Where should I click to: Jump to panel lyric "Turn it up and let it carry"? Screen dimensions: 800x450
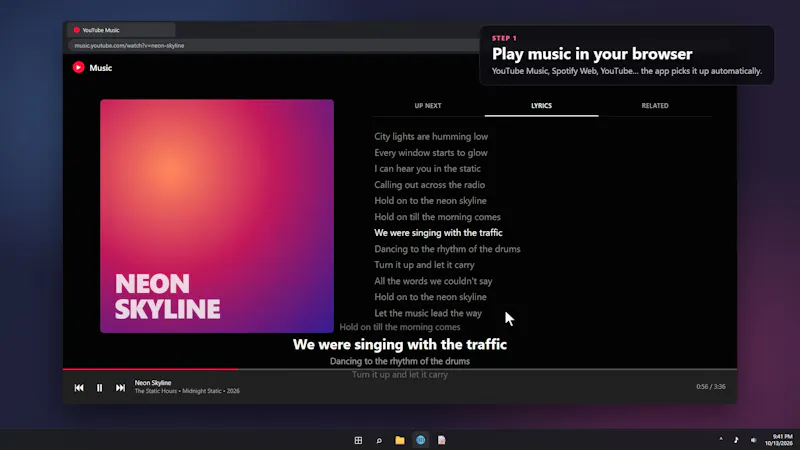424,265
